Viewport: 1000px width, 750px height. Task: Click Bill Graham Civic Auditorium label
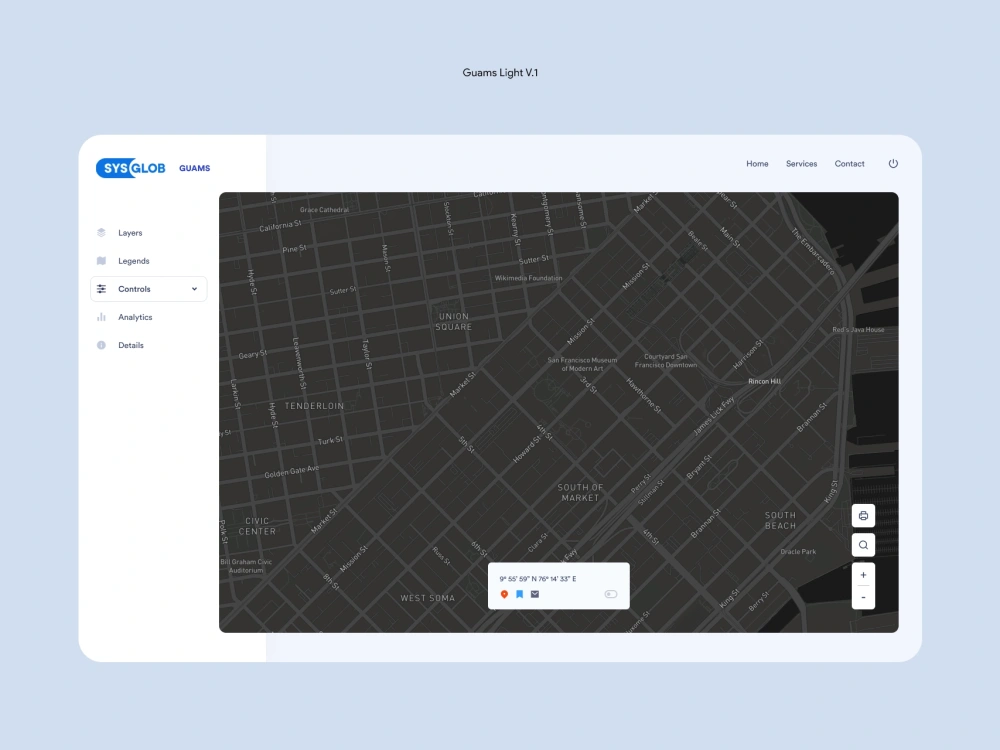point(246,566)
